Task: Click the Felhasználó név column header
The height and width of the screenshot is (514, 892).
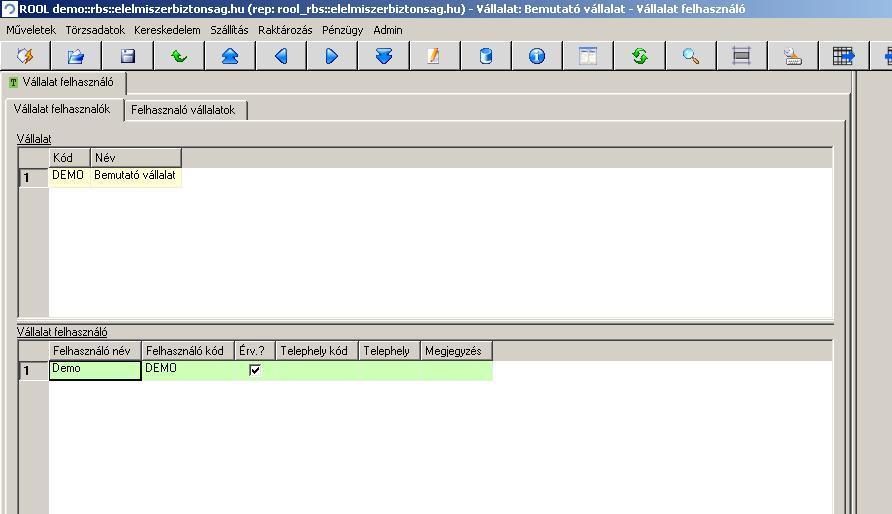Action: click(x=95, y=351)
